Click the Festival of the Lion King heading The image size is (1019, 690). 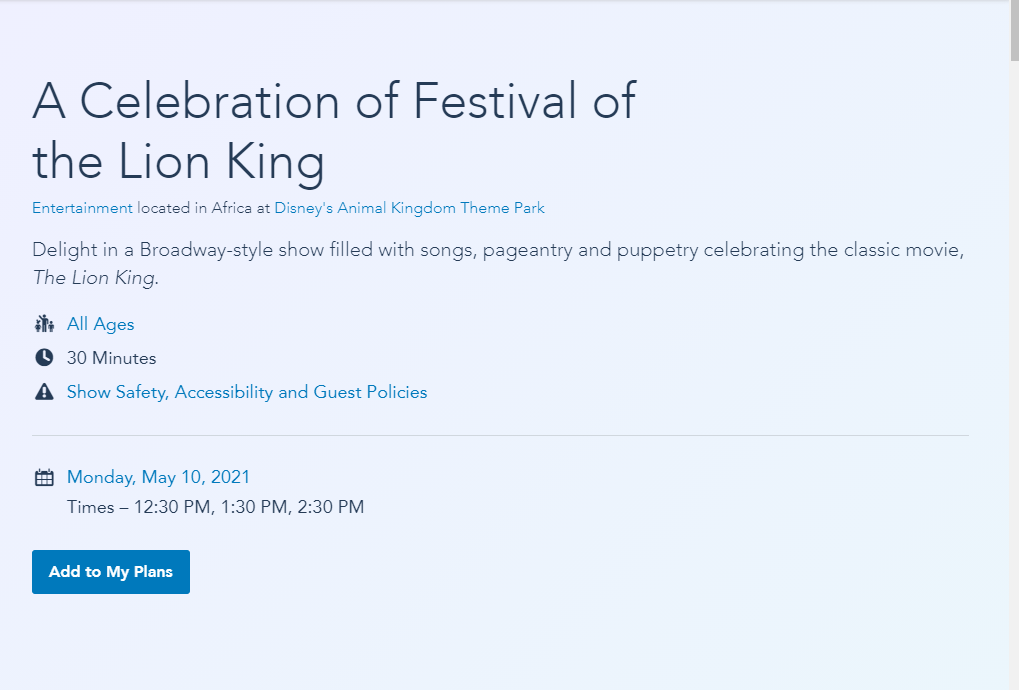tap(334, 131)
